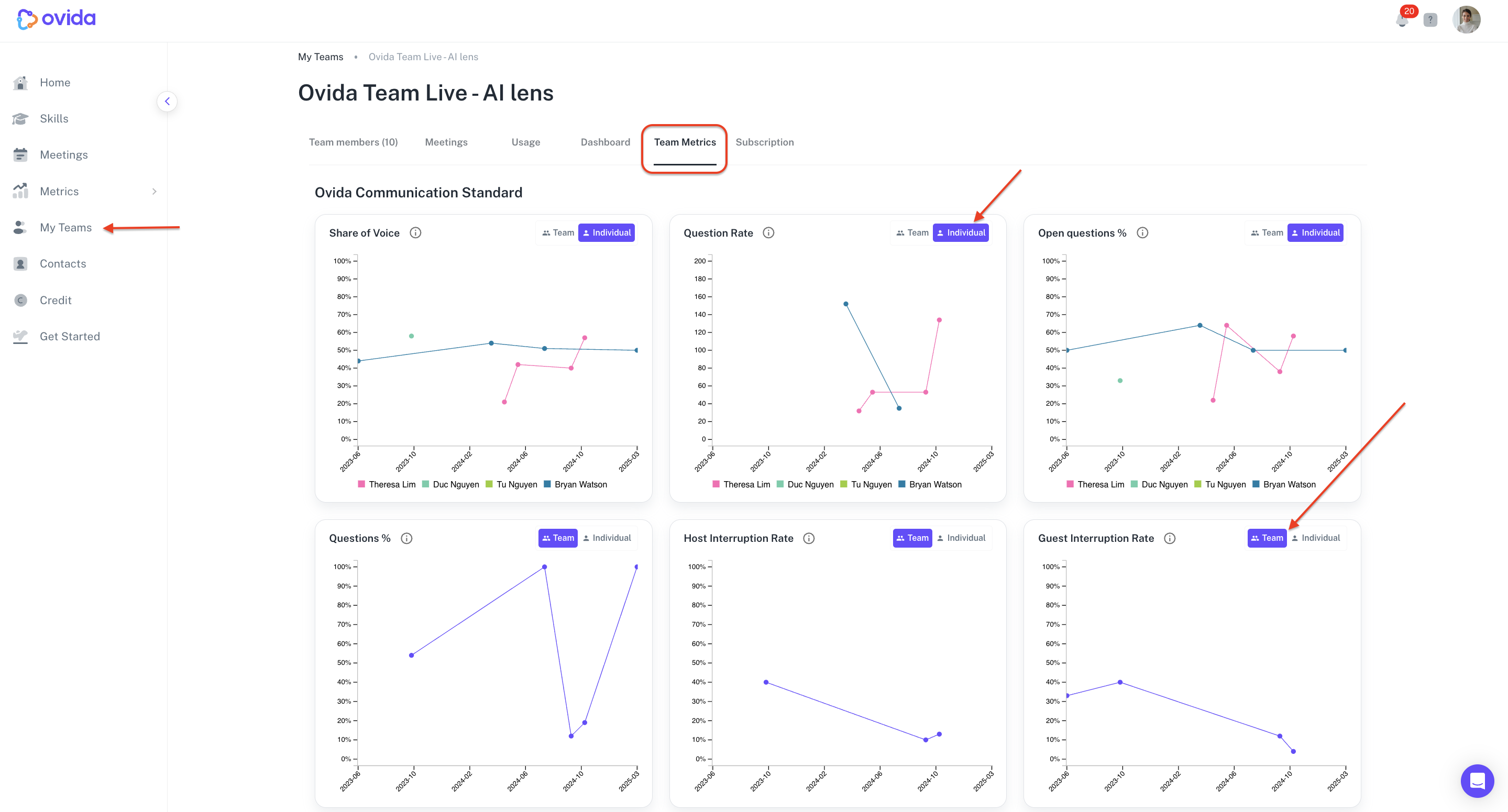The height and width of the screenshot is (812, 1508).
Task: Open Contacts from the sidebar
Action: tap(63, 264)
